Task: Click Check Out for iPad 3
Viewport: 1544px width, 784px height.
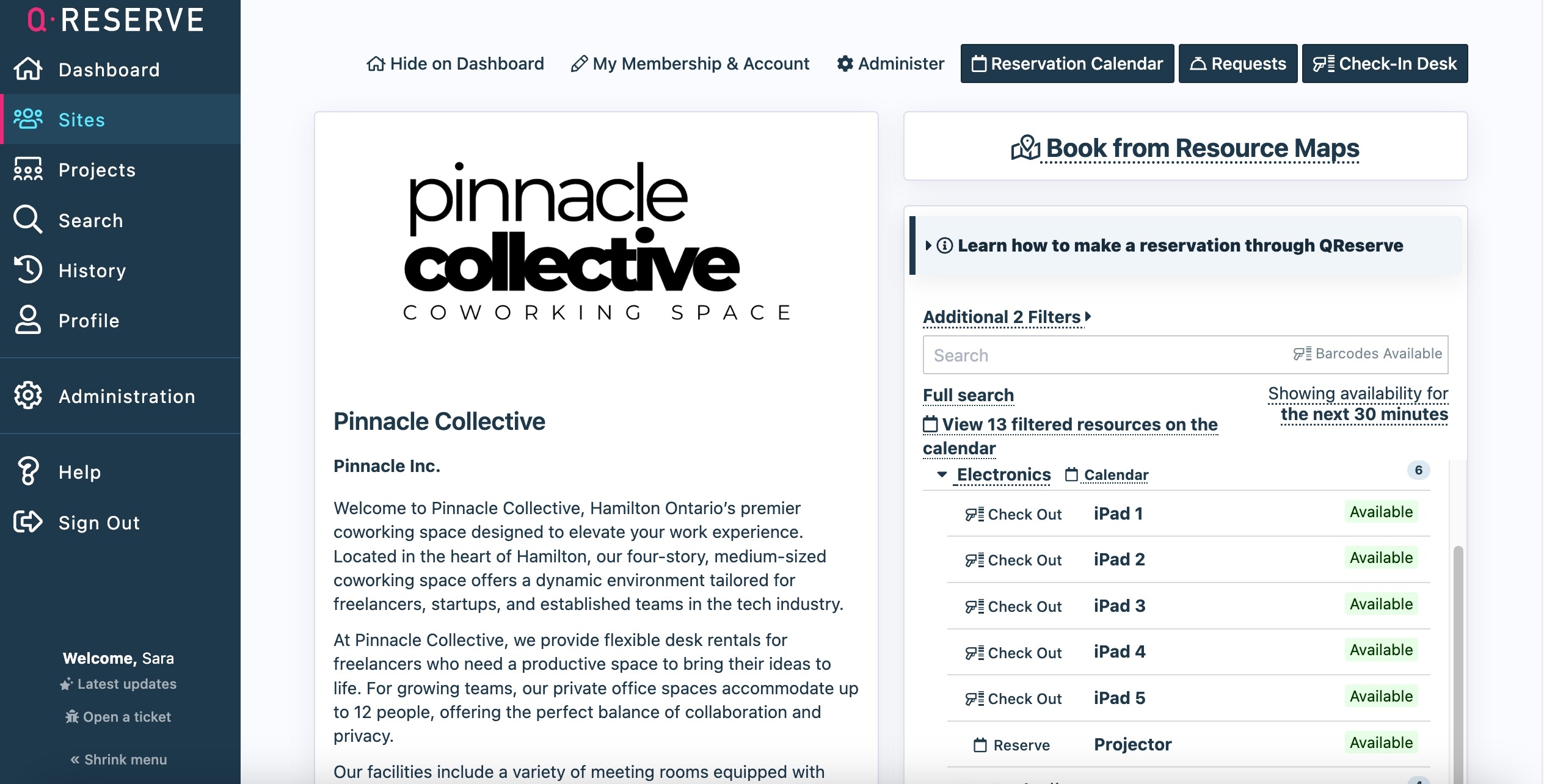Action: click(x=1014, y=606)
